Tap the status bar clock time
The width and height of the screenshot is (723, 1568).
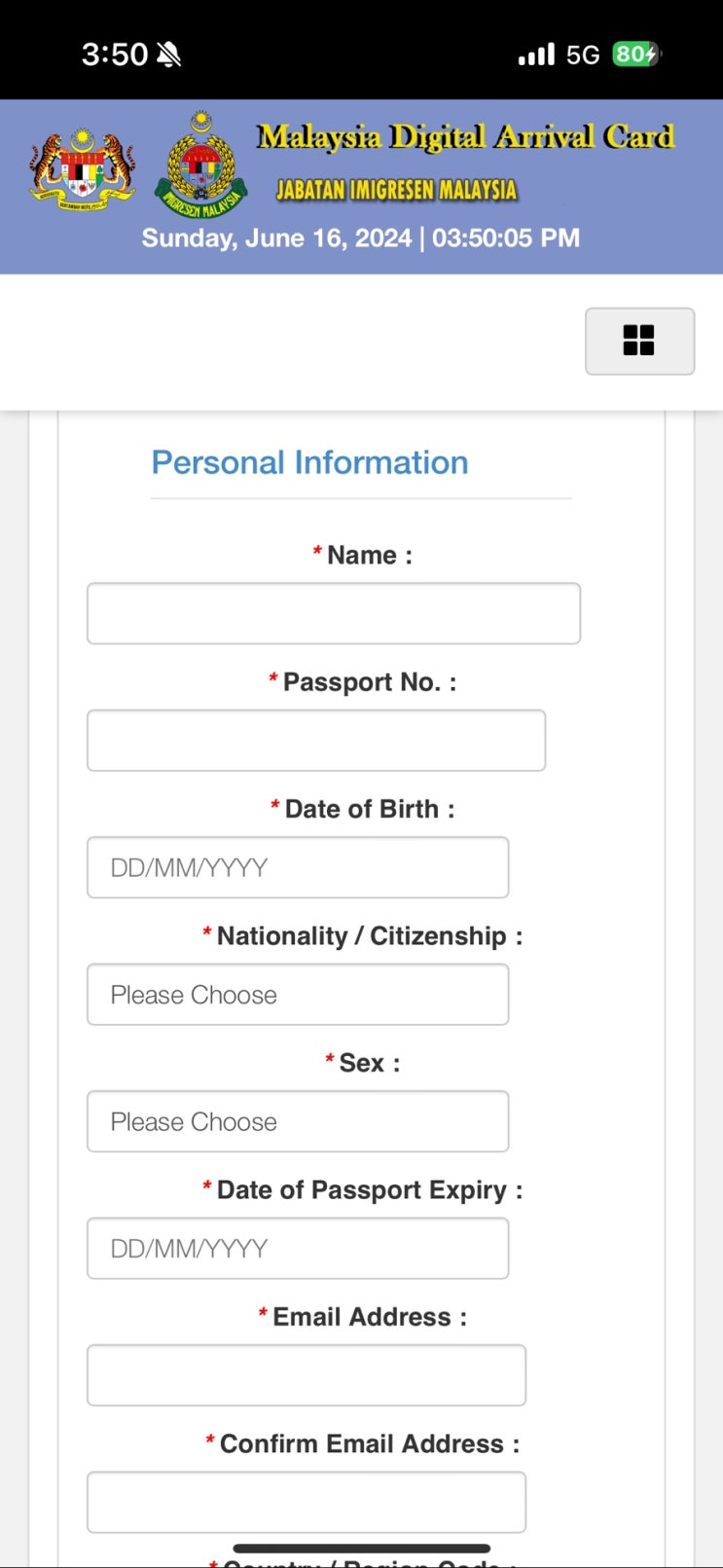(115, 55)
